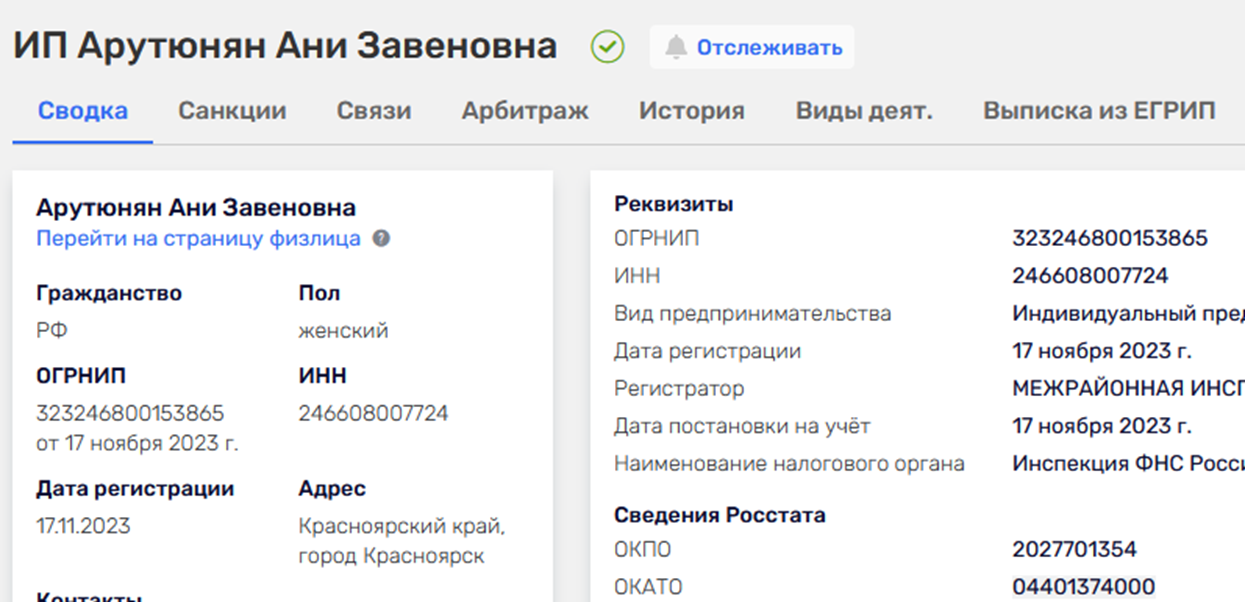Click the page title ИП Арутюнян Ани Завеновна
The height and width of the screenshot is (602, 1245).
285,46
